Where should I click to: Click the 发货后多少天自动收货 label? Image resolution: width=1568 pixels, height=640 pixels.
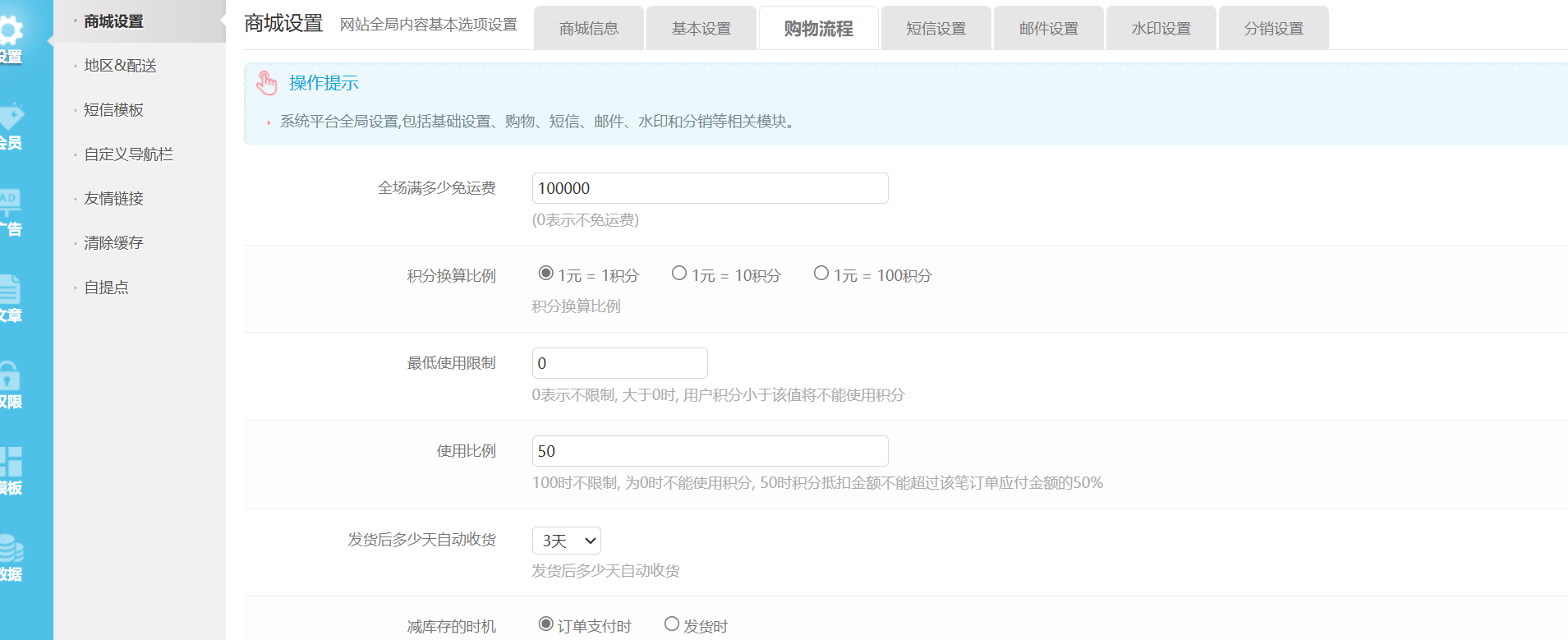pos(422,540)
